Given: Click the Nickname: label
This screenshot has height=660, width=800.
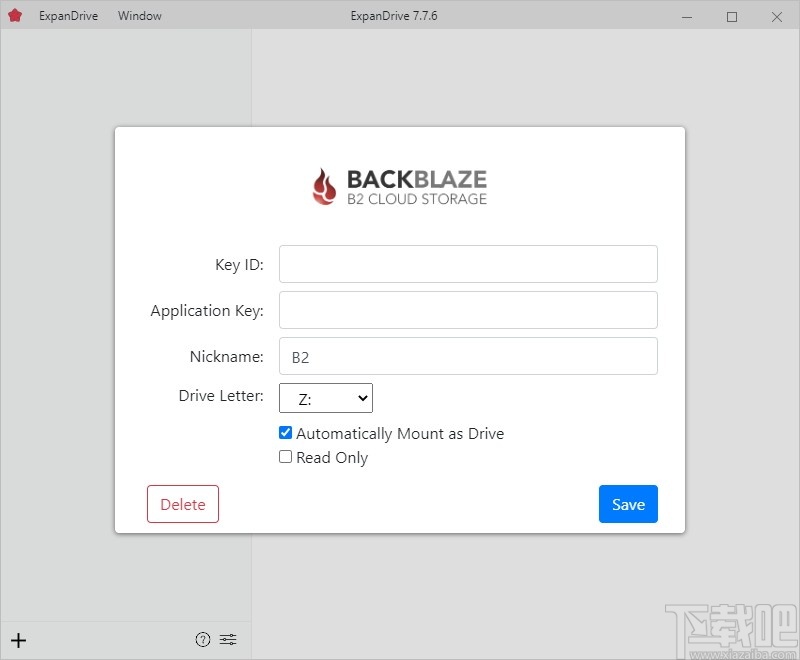Looking at the screenshot, I should pyautogui.click(x=227, y=357).
